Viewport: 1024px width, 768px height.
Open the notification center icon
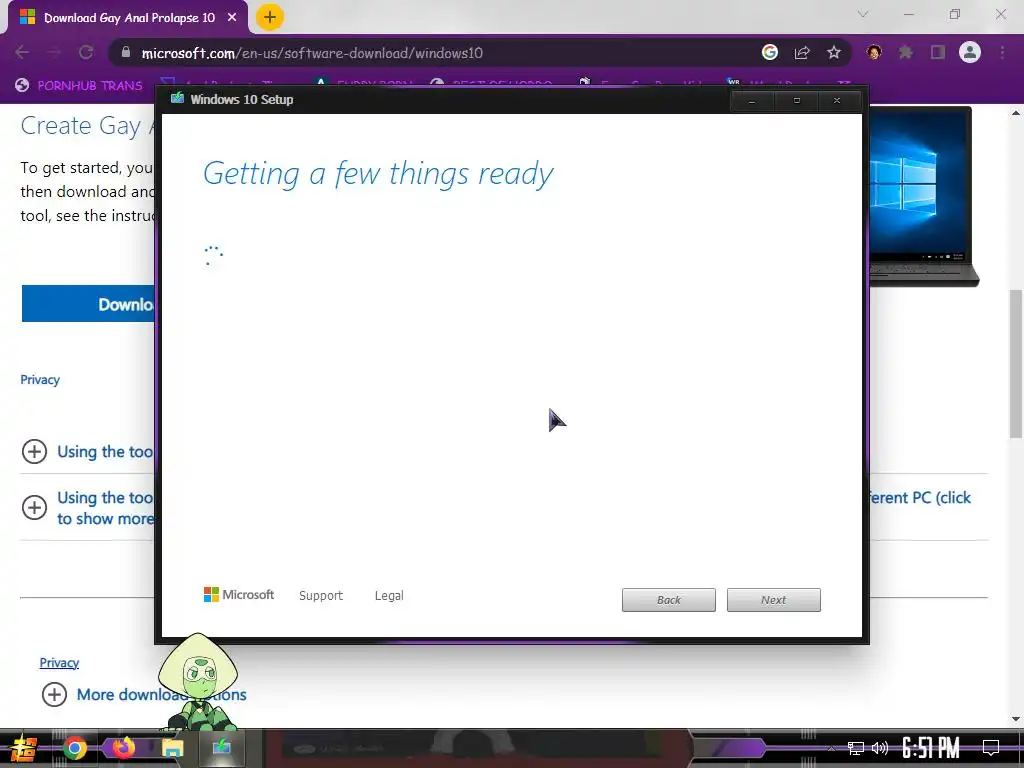coord(991,748)
